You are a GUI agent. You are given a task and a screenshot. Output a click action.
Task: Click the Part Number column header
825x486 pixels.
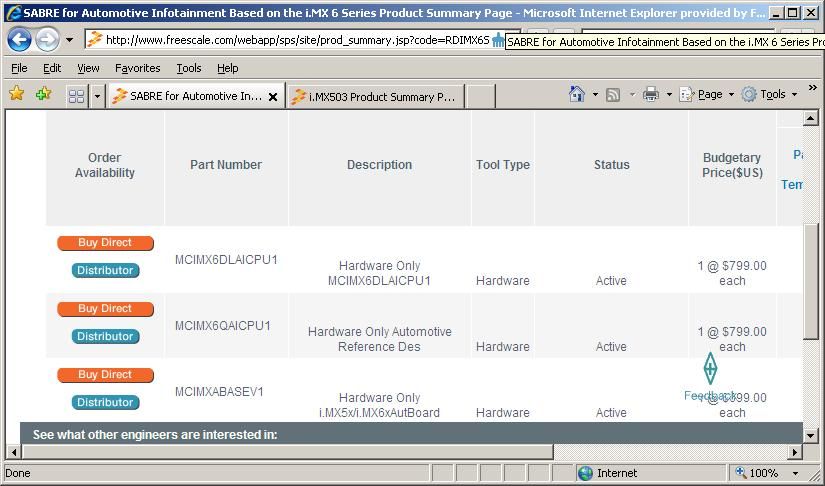226,165
